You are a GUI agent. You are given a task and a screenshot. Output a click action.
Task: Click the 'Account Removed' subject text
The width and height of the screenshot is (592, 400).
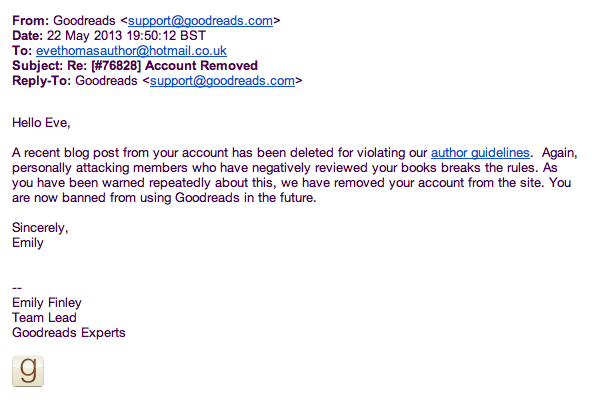tap(201, 66)
